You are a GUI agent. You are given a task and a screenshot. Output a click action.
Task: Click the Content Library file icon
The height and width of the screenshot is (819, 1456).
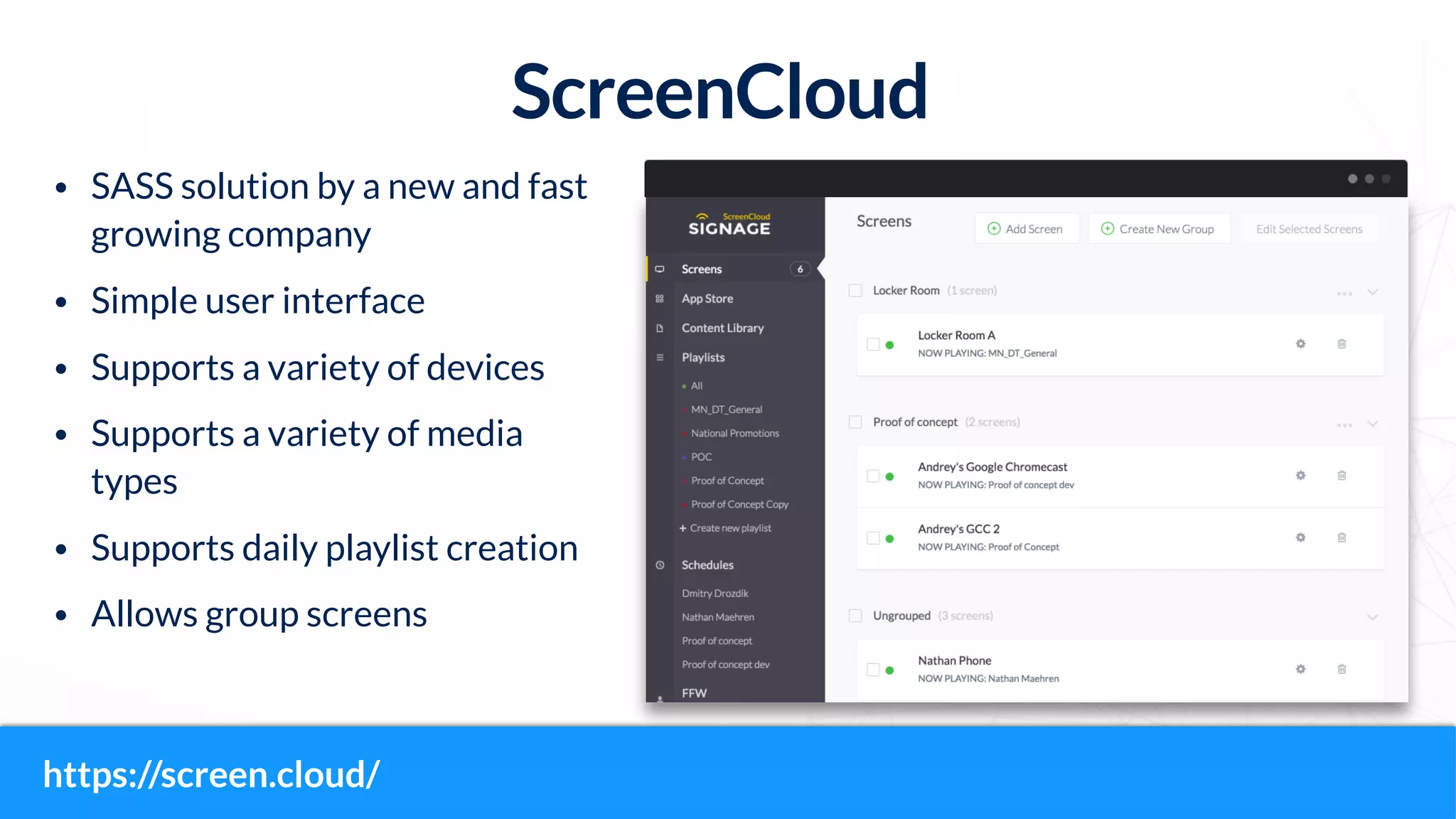point(660,328)
